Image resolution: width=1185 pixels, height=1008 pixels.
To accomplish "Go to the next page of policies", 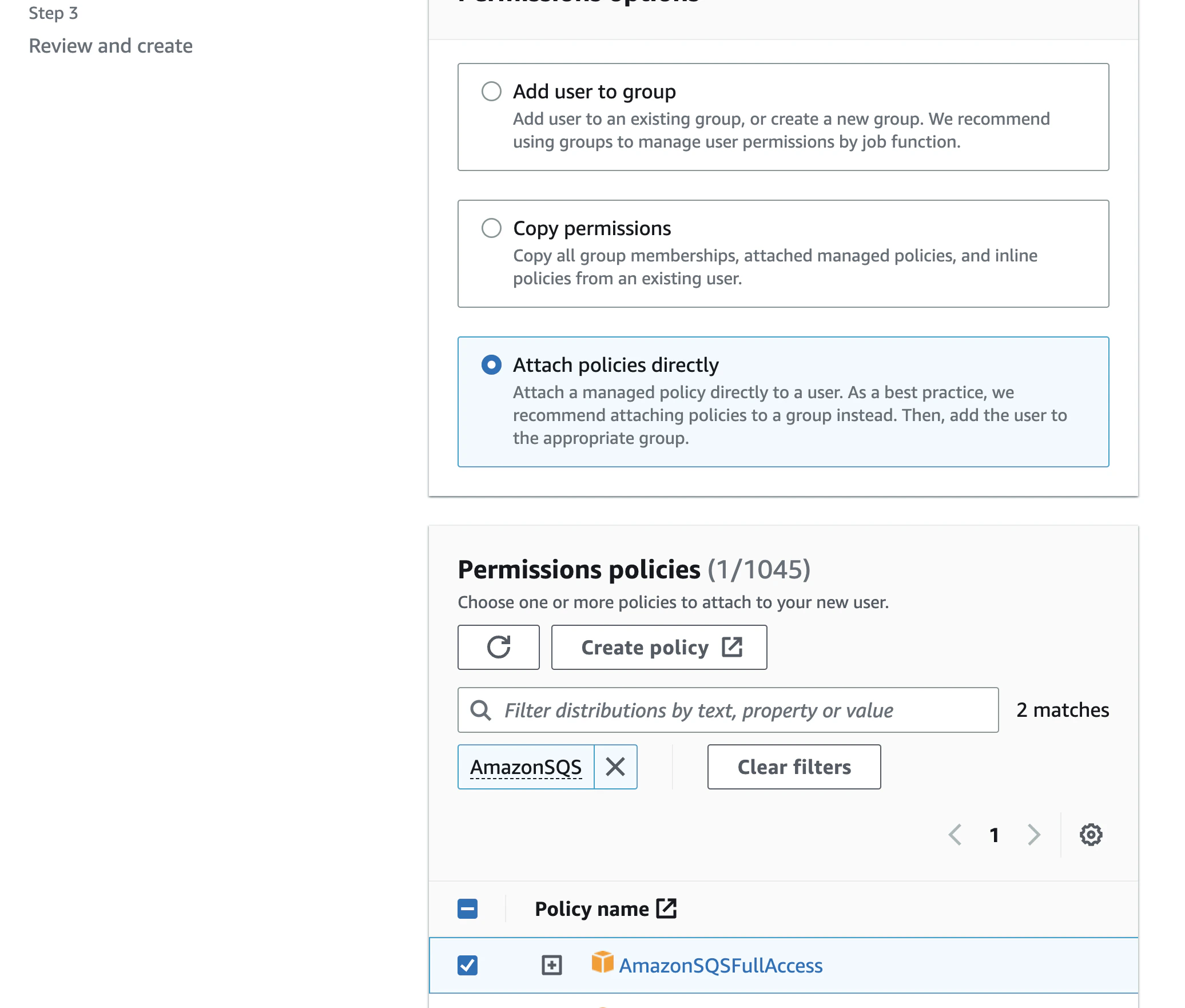I will [1034, 835].
